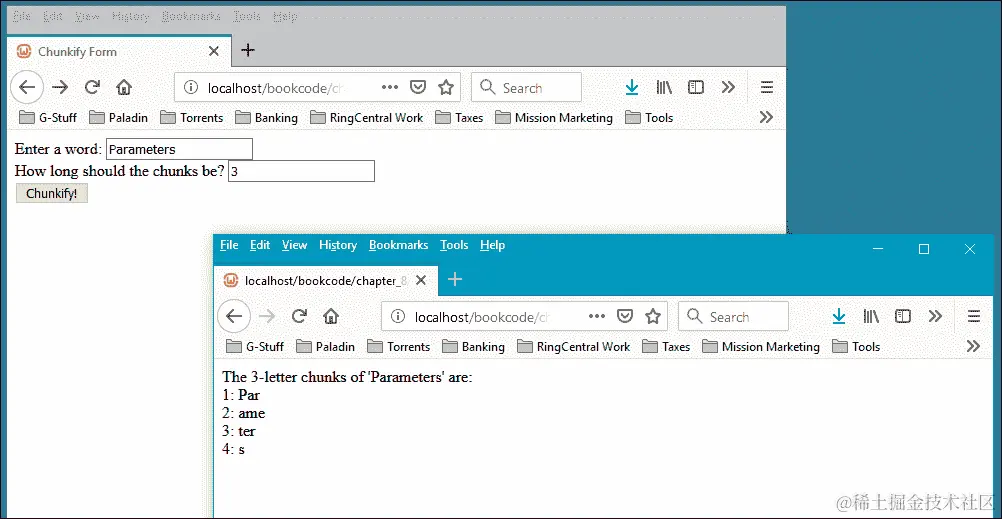Select the Chunkify Form tab
Screen dimensions: 1002x519
119,51
